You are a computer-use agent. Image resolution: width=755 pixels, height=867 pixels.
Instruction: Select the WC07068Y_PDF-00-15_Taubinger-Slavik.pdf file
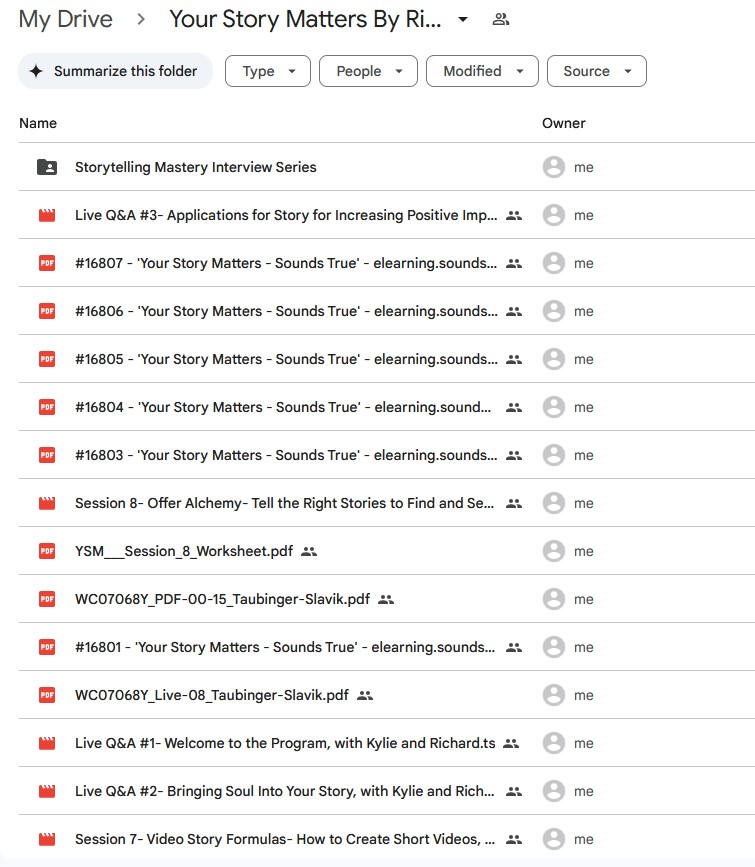(x=222, y=599)
